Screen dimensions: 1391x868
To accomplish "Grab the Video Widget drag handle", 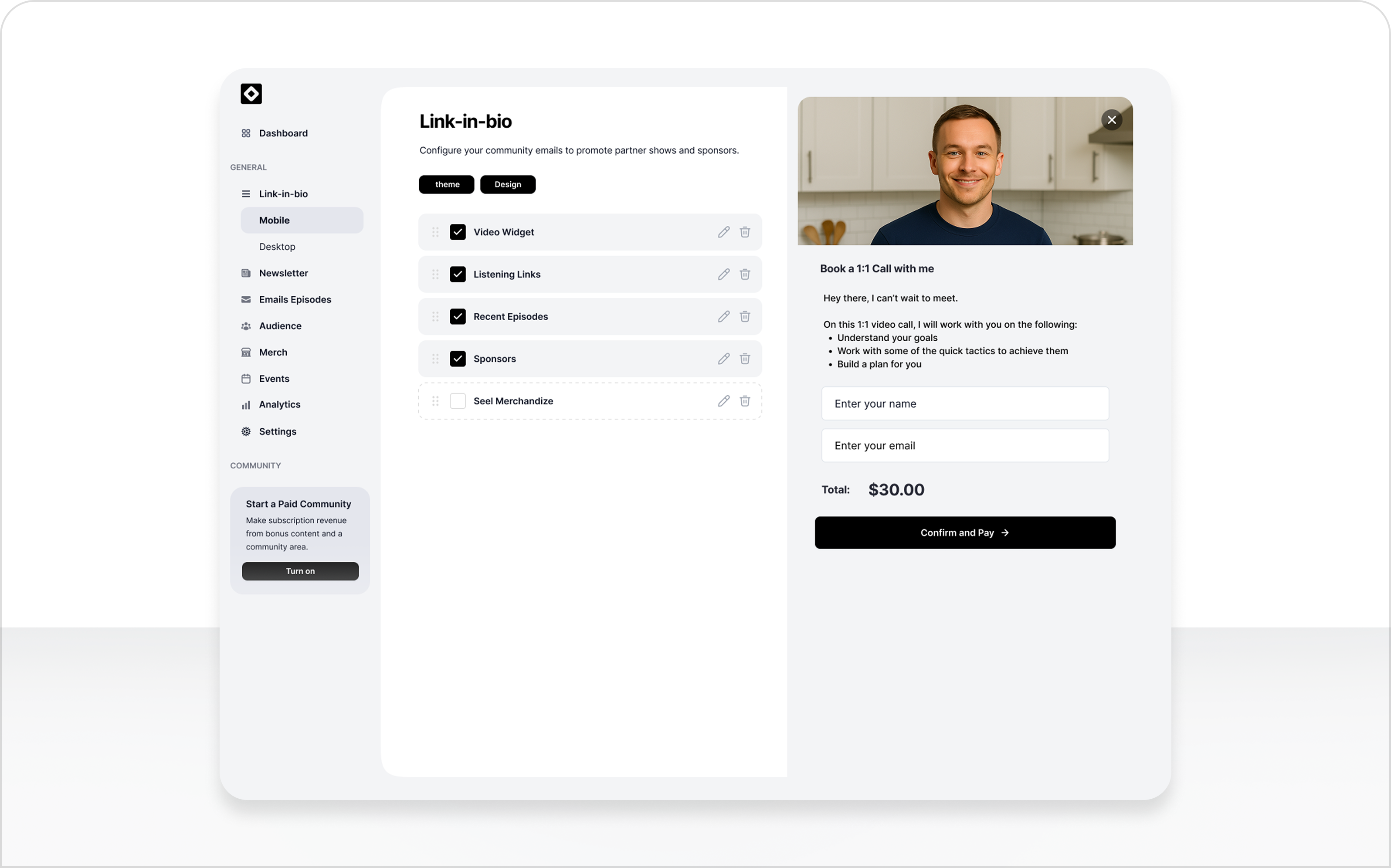I will coord(435,232).
